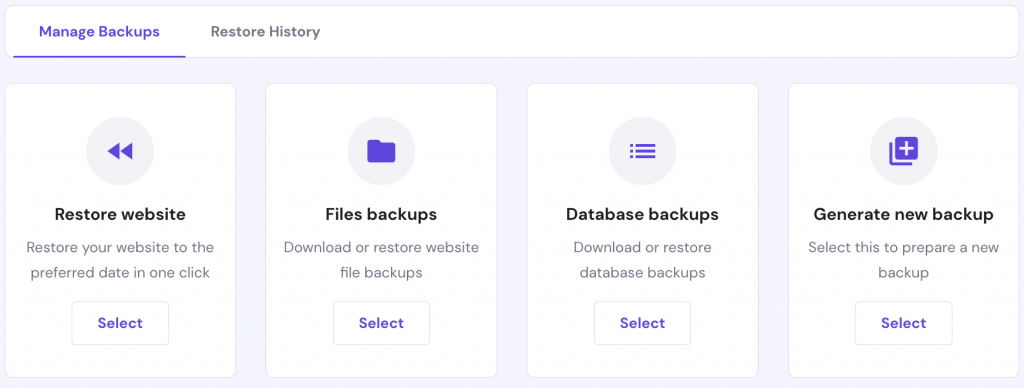Click 'Download or restore database backups' description
This screenshot has width=1024, height=388.
pos(643,260)
